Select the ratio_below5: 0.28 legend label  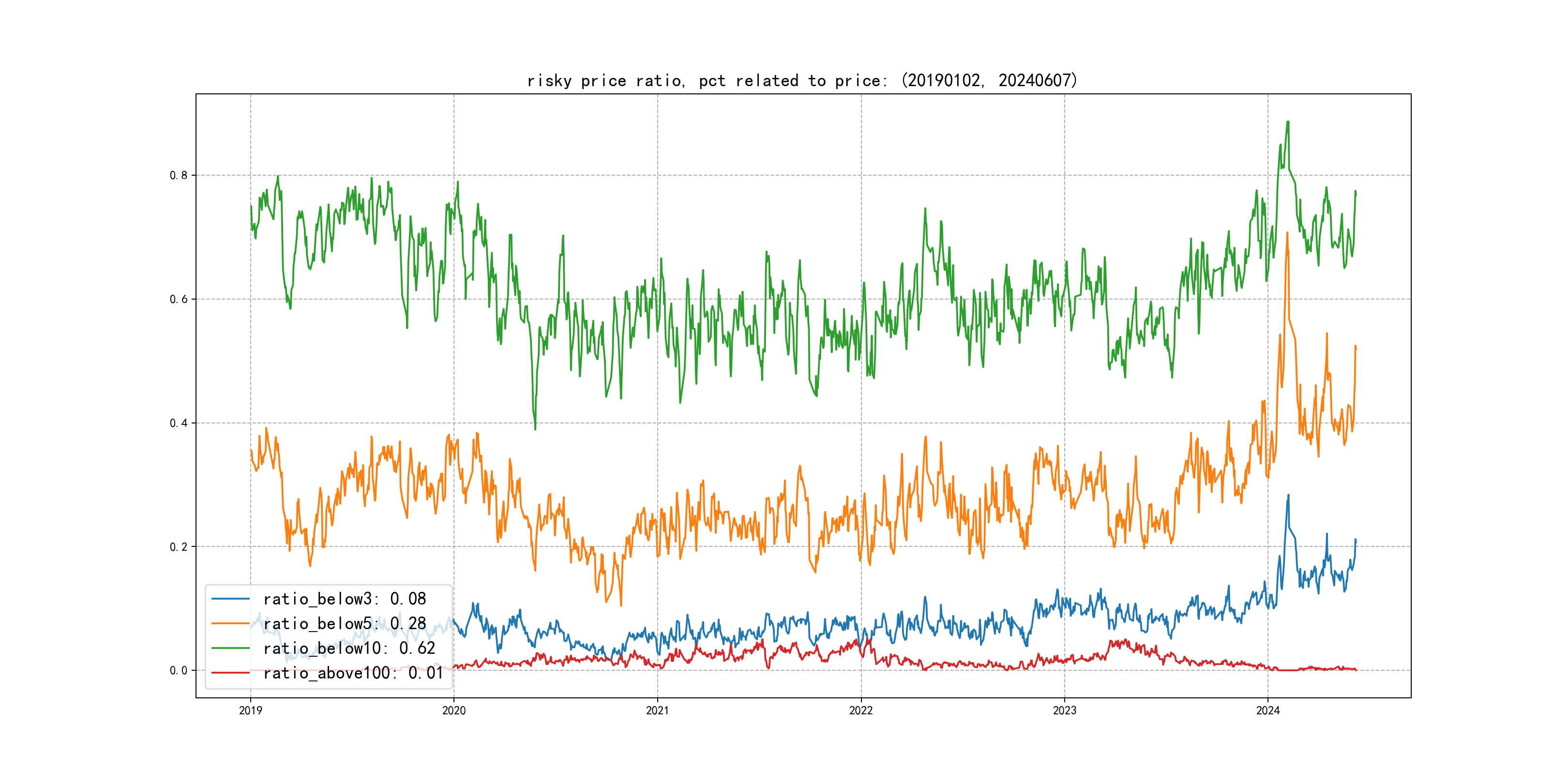click(x=345, y=623)
